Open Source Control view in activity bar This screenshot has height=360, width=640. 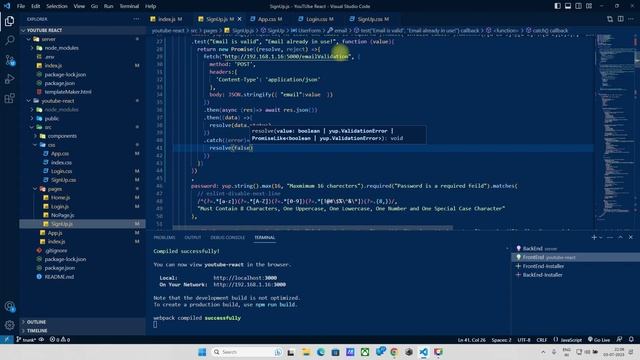(9, 60)
